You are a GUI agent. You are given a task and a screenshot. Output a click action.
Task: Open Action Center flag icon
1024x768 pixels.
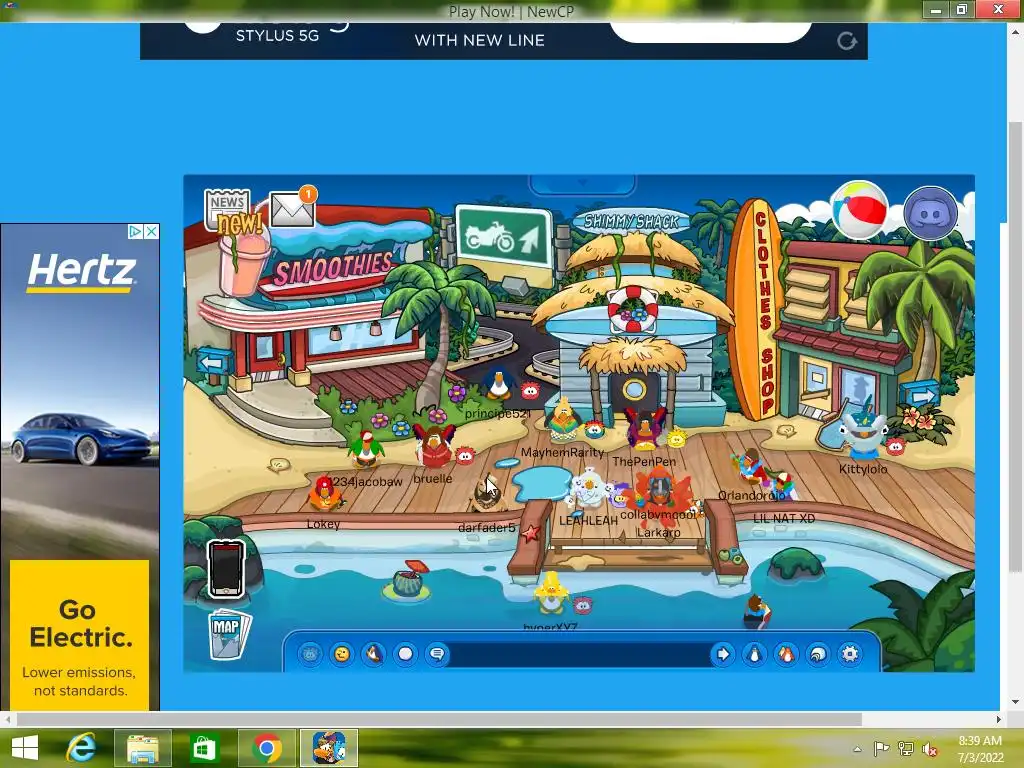881,749
